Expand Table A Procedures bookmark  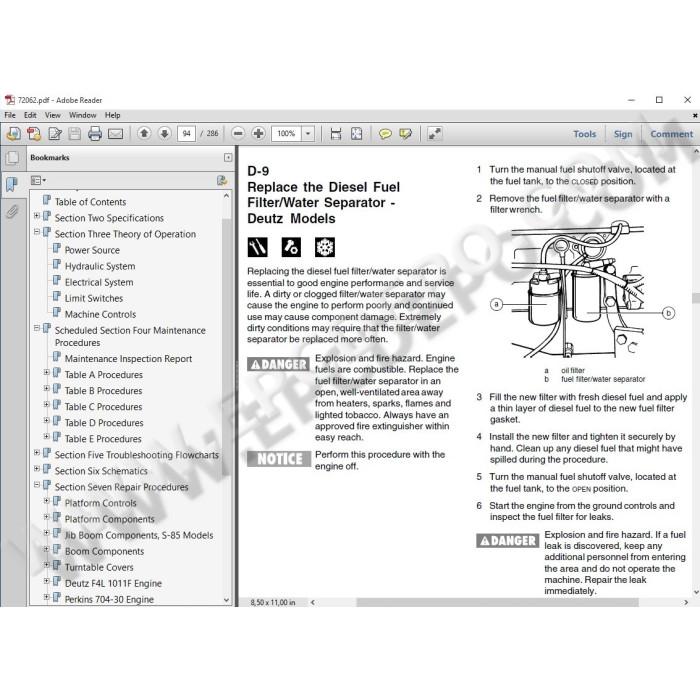(x=46, y=372)
